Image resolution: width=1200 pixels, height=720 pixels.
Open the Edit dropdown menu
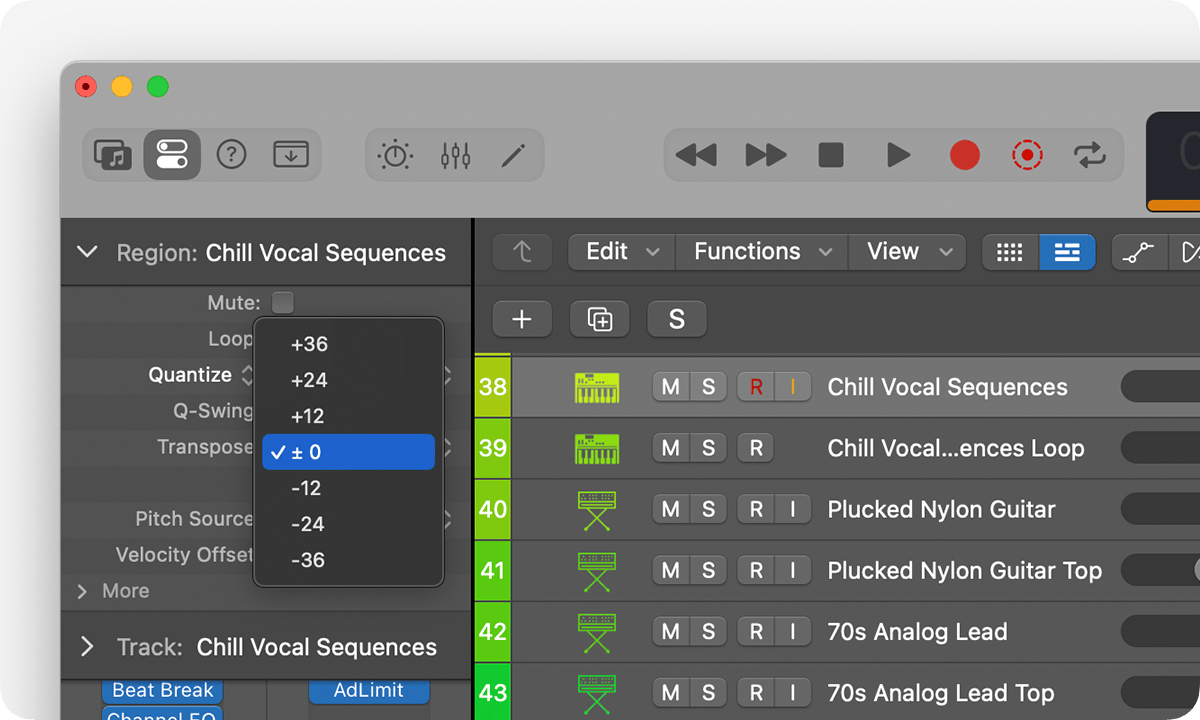[622, 252]
